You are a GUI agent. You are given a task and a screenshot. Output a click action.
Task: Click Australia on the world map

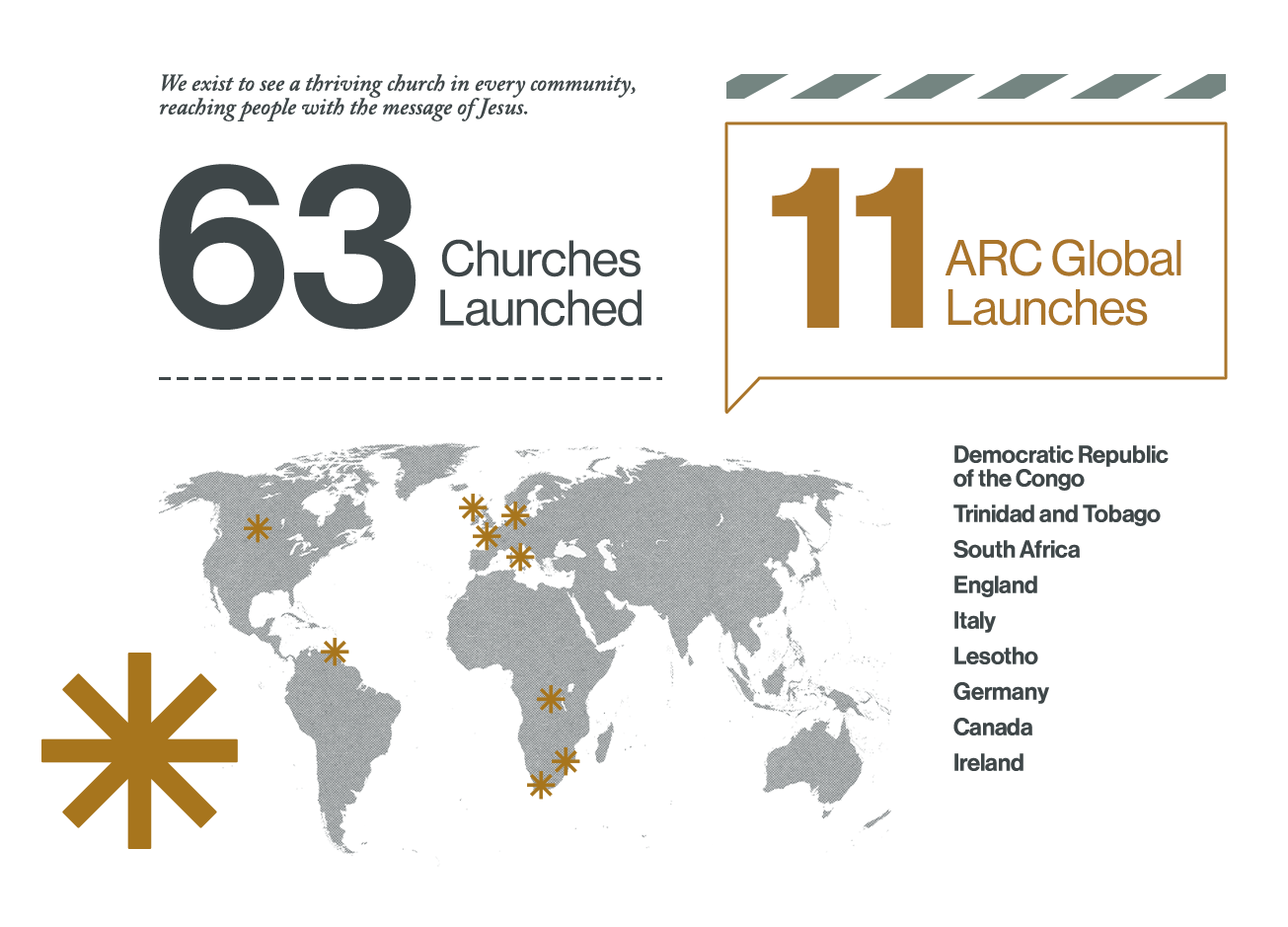814,763
